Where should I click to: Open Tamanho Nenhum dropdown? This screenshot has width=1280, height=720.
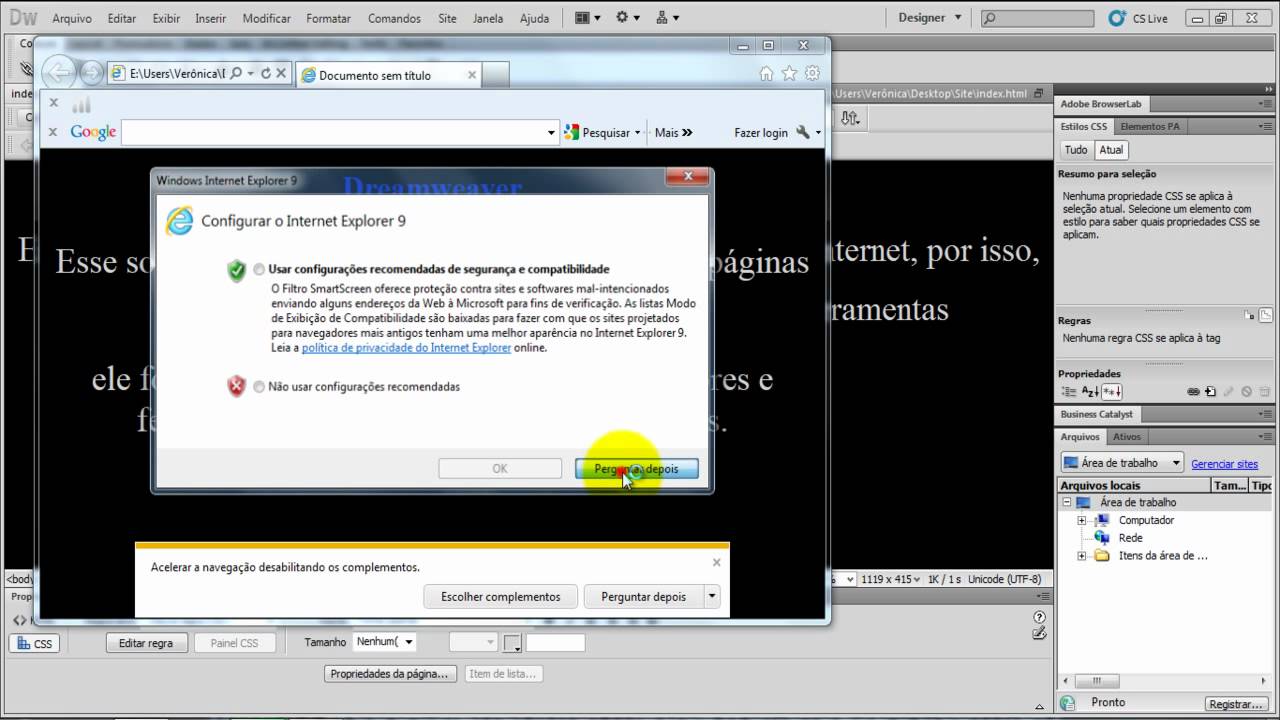pyautogui.click(x=385, y=642)
